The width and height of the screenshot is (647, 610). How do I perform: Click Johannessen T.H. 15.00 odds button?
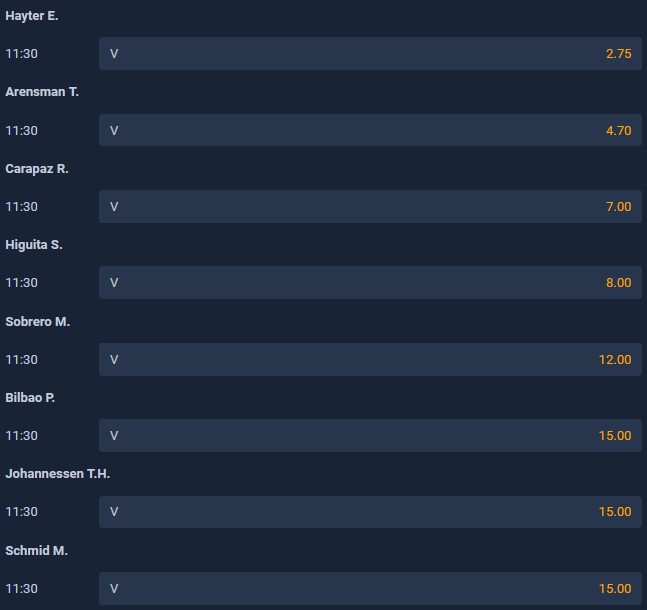click(x=370, y=511)
